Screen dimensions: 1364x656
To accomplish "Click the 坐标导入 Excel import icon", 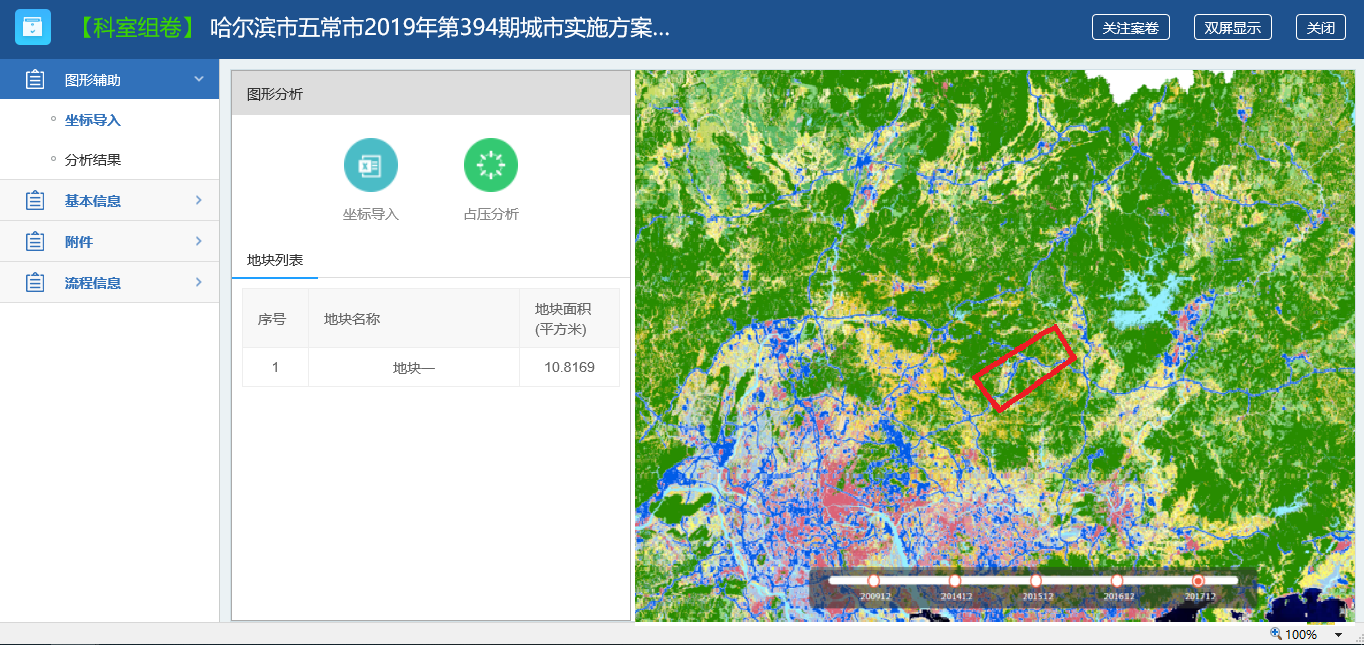I will [x=370, y=165].
